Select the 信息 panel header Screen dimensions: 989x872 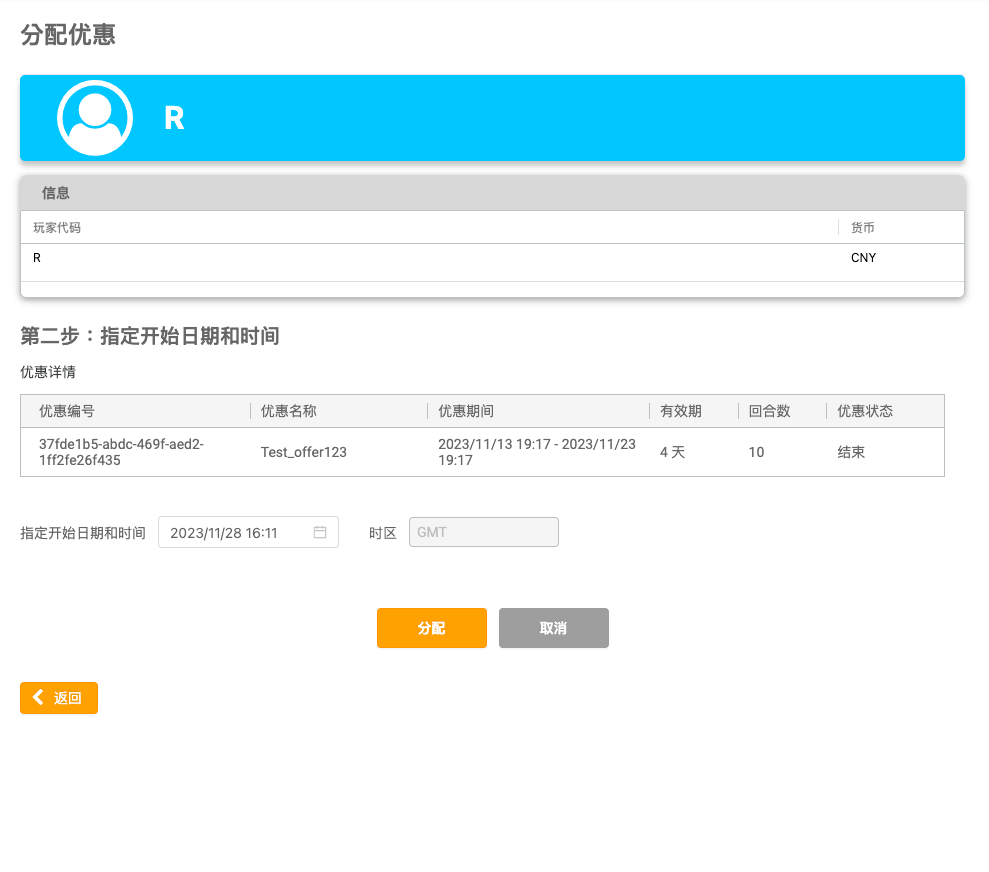click(x=56, y=193)
